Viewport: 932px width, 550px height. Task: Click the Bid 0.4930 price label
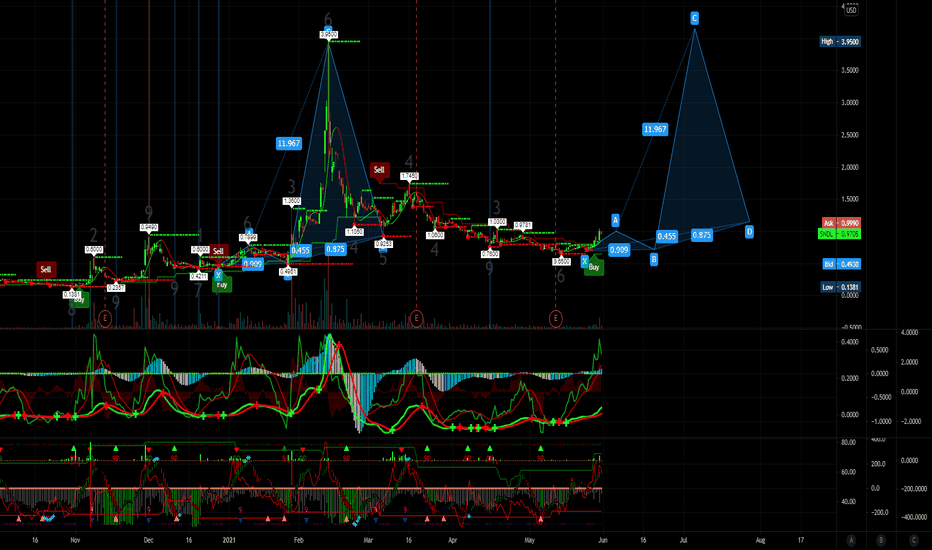tap(840, 264)
